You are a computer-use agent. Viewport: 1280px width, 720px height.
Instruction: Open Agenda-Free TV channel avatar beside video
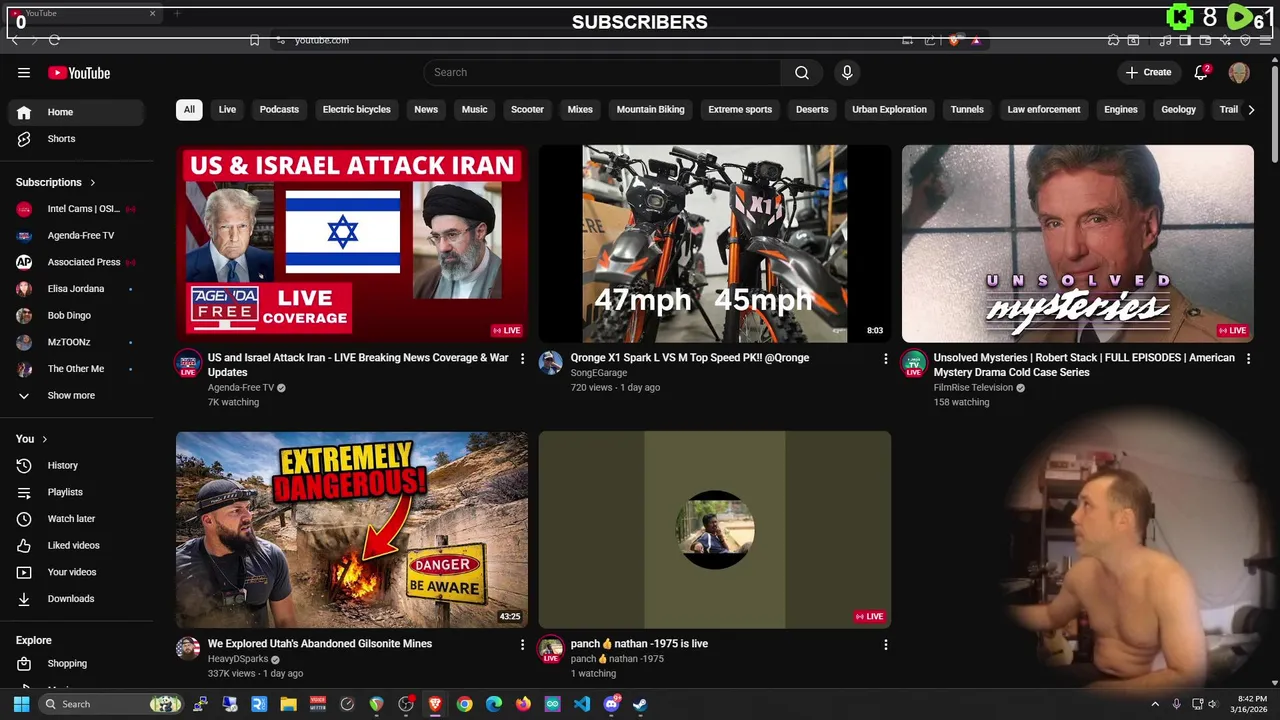(188, 362)
